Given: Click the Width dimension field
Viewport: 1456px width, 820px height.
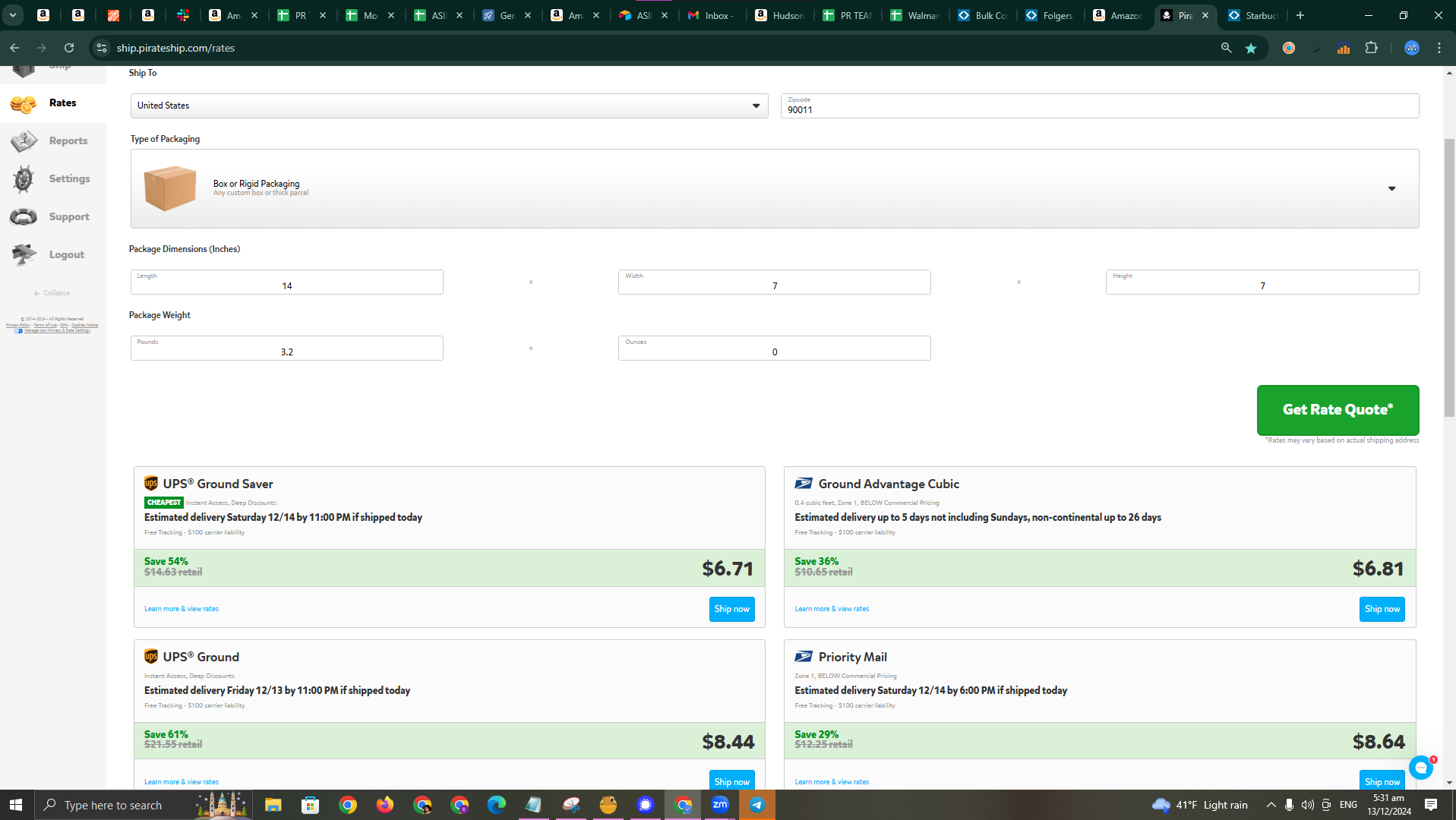Looking at the screenshot, I should pos(774,282).
